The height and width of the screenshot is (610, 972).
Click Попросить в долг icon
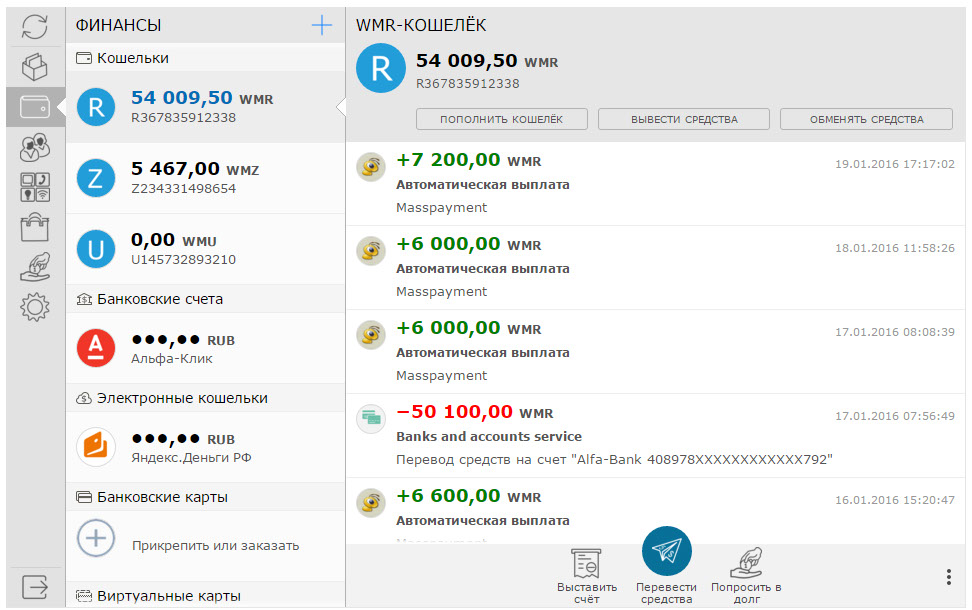tap(746, 563)
